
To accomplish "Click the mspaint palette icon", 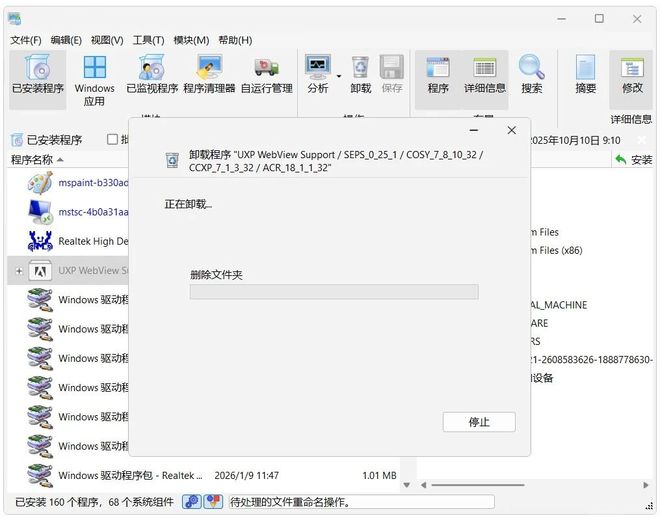I will 40,183.
